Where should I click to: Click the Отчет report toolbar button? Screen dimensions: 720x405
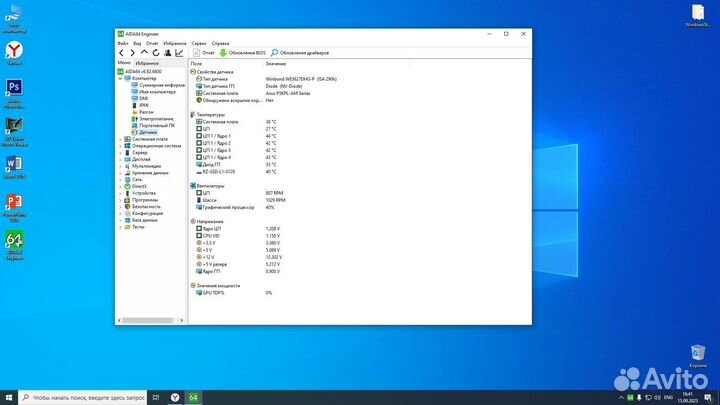pyautogui.click(x=204, y=53)
